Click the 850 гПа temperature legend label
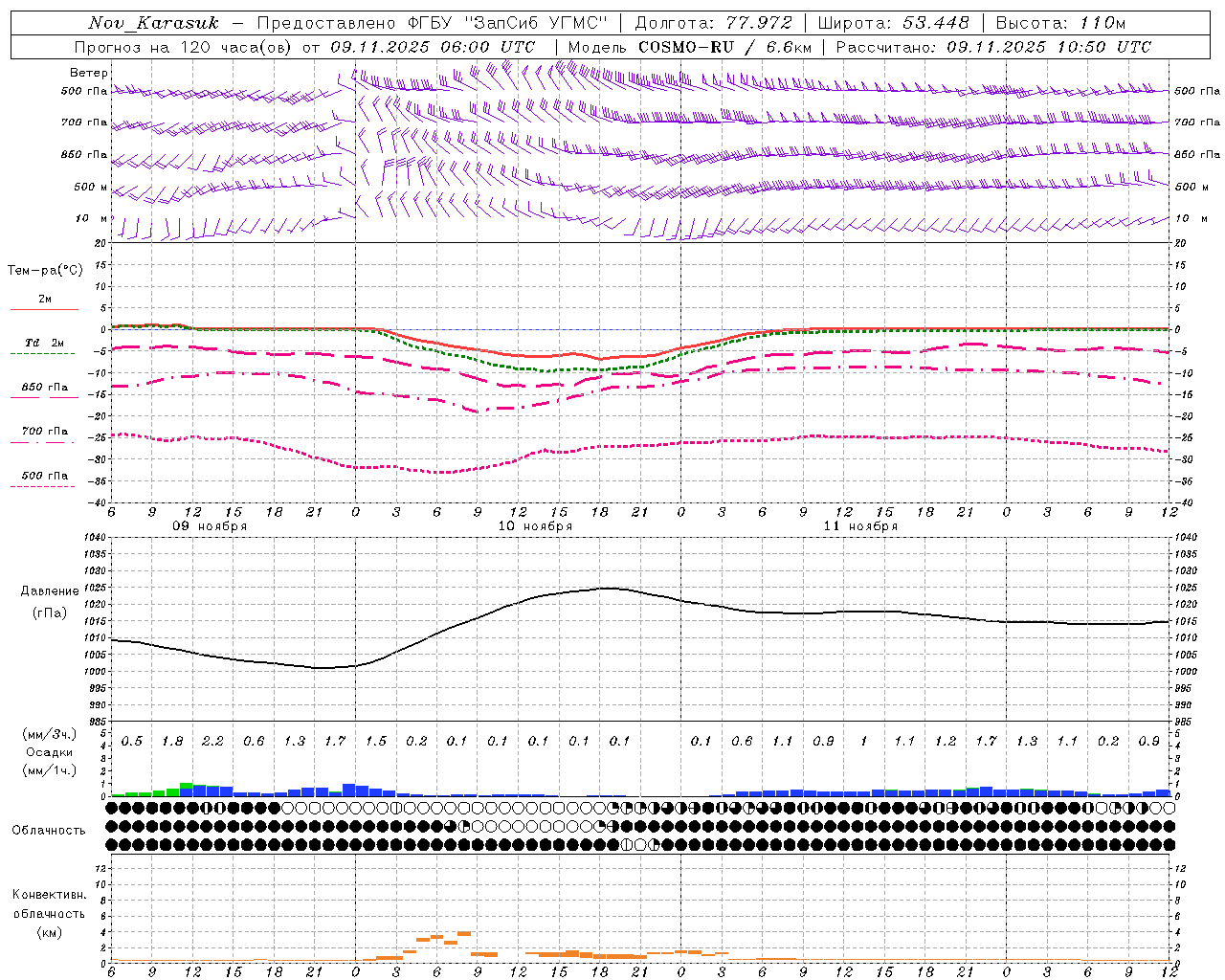The height and width of the screenshot is (980, 1225). (45, 388)
